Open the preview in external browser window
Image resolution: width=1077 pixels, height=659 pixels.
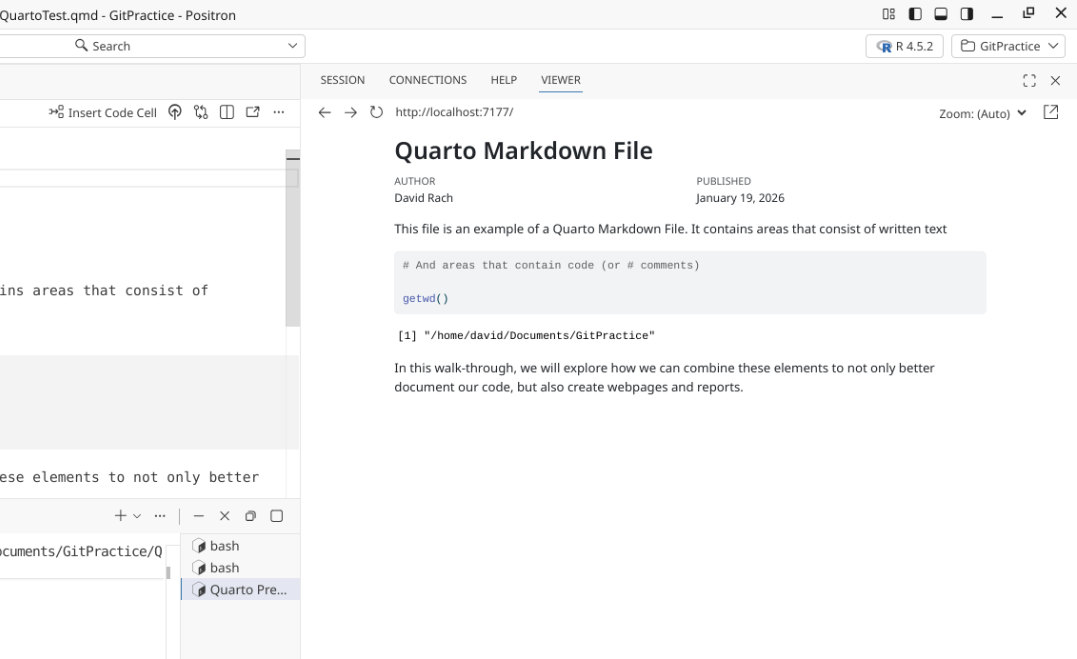pos(1050,113)
